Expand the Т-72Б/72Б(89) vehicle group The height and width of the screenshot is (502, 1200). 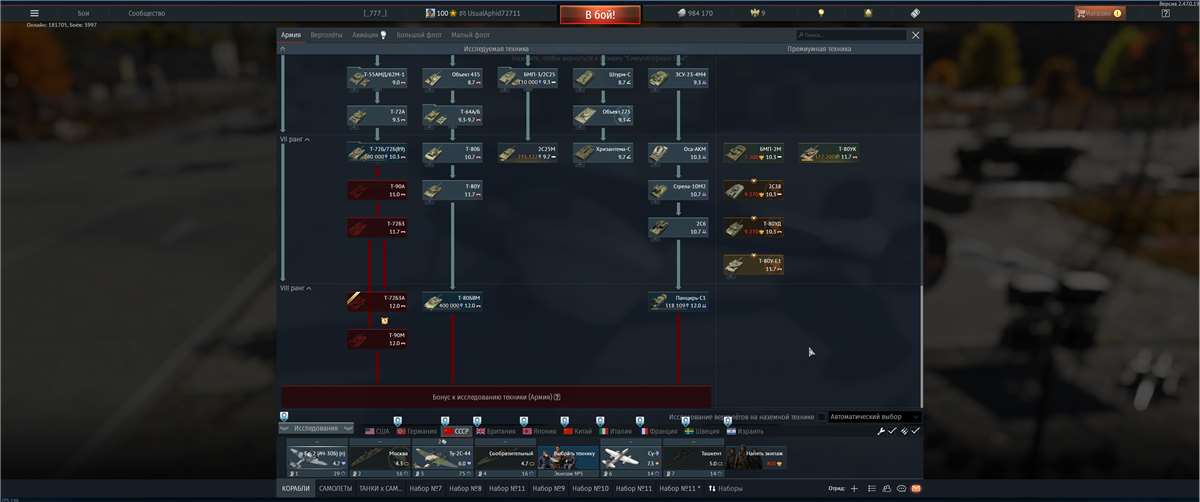(375, 153)
